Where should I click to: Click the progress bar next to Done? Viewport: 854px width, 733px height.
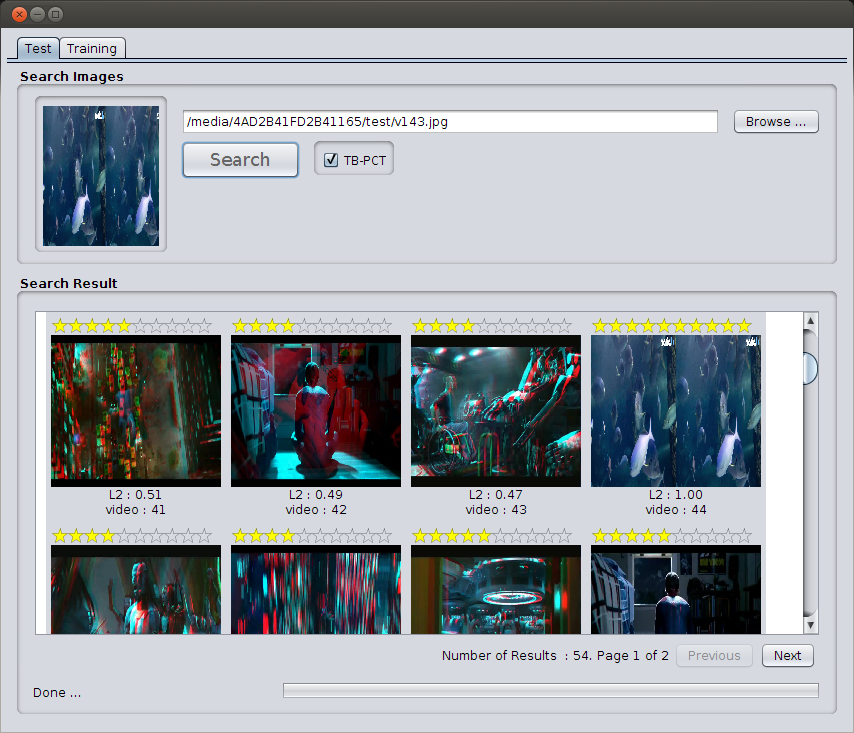[x=548, y=692]
